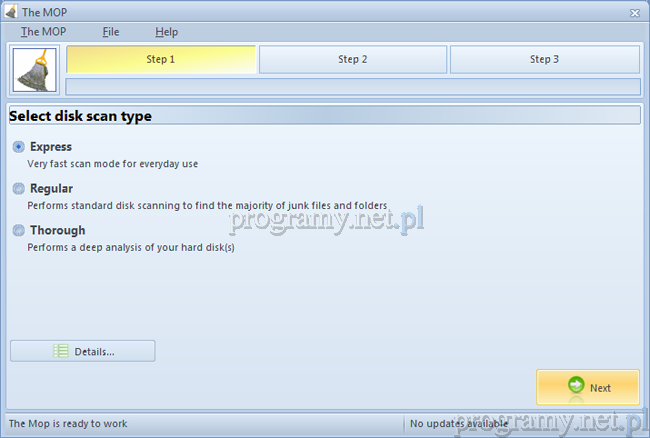
Task: Expand the Help menu
Action: 166,32
